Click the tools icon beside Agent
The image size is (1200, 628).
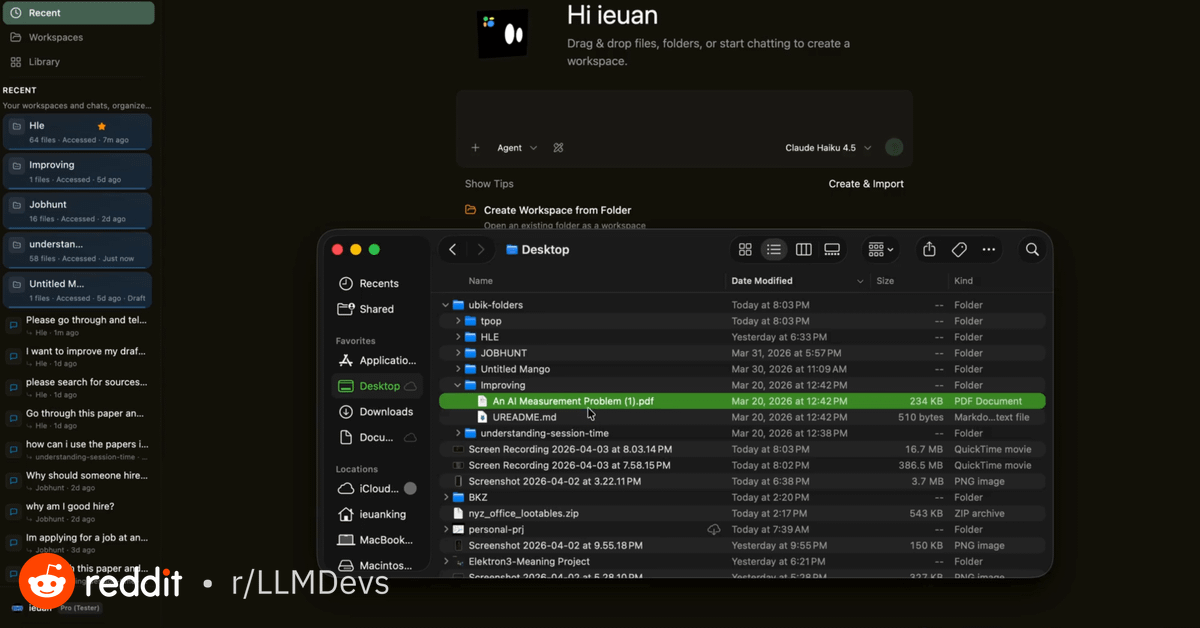coord(559,148)
